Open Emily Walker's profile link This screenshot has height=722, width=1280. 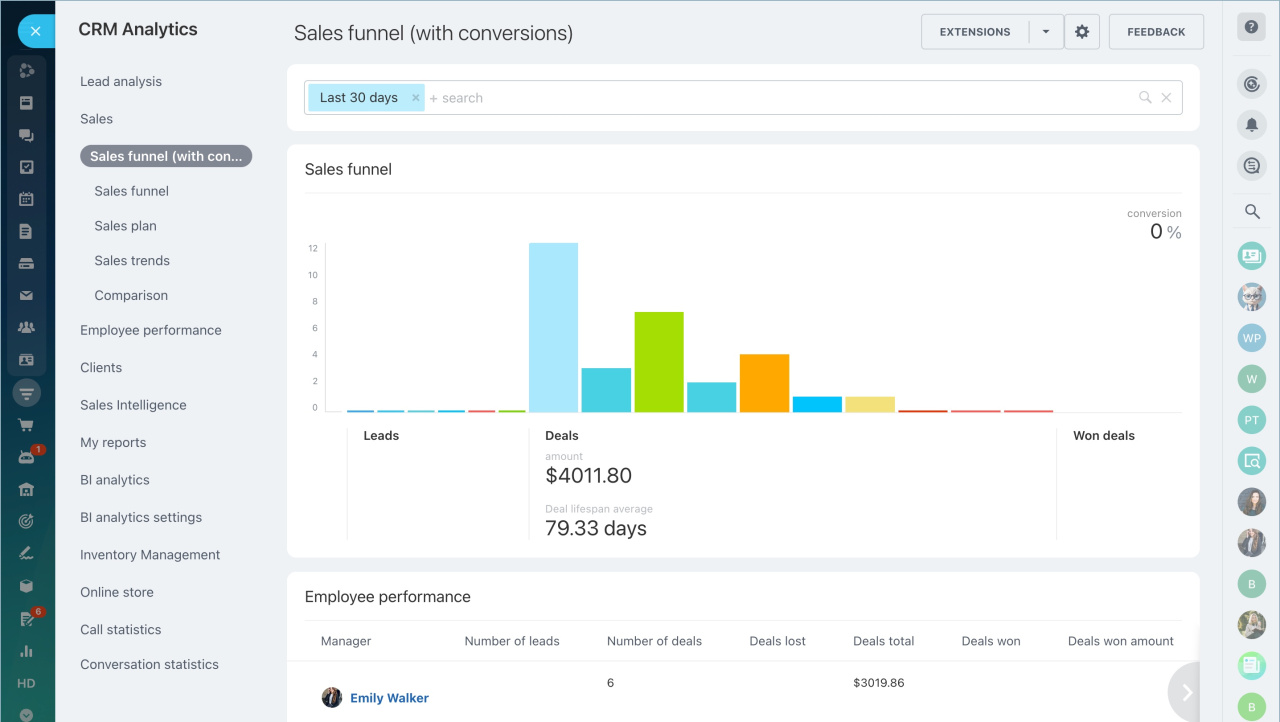coord(389,698)
